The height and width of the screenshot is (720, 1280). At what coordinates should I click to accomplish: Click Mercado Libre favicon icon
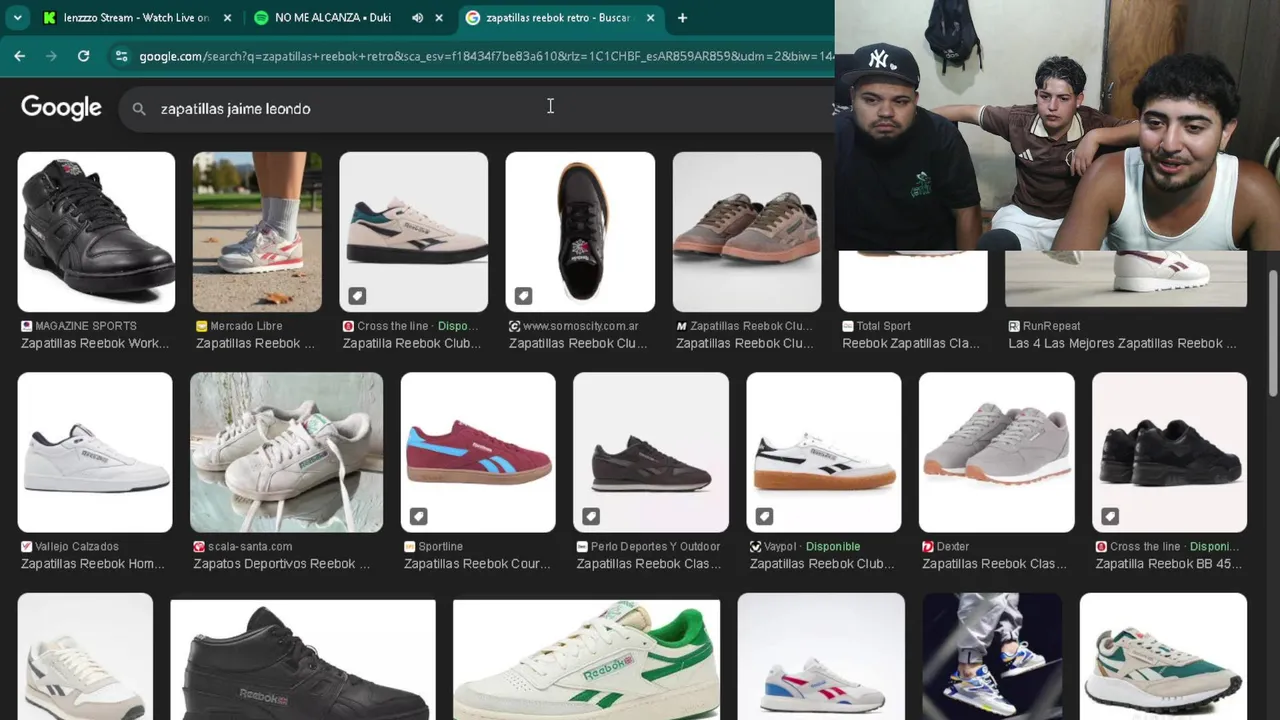click(x=201, y=326)
